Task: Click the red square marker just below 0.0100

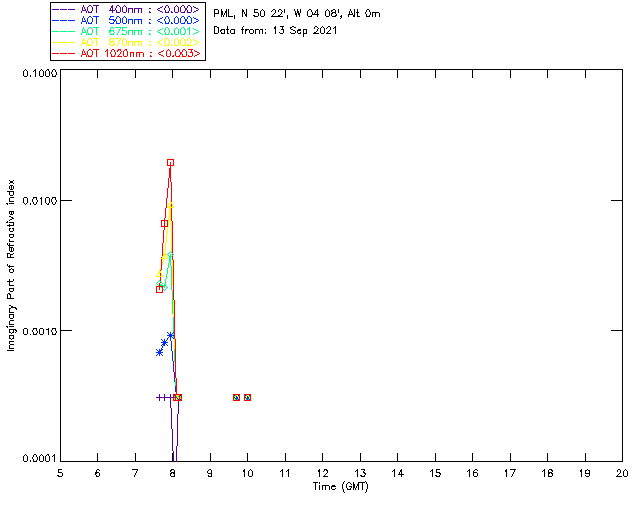Action: [164, 223]
